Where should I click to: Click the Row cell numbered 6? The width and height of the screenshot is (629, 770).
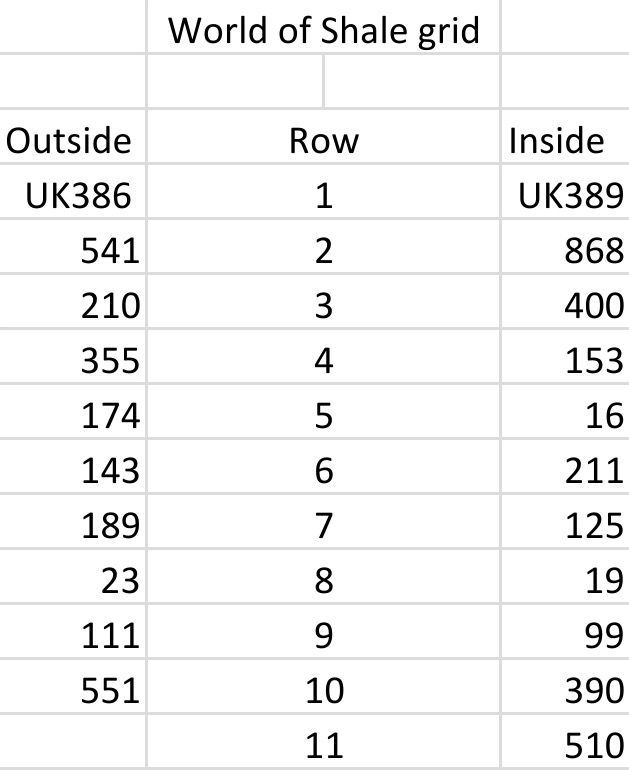coord(324,466)
